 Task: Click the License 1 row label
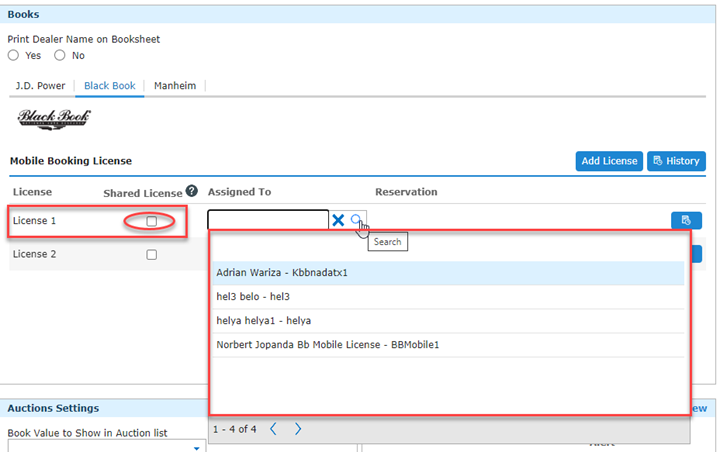pyautogui.click(x=34, y=221)
